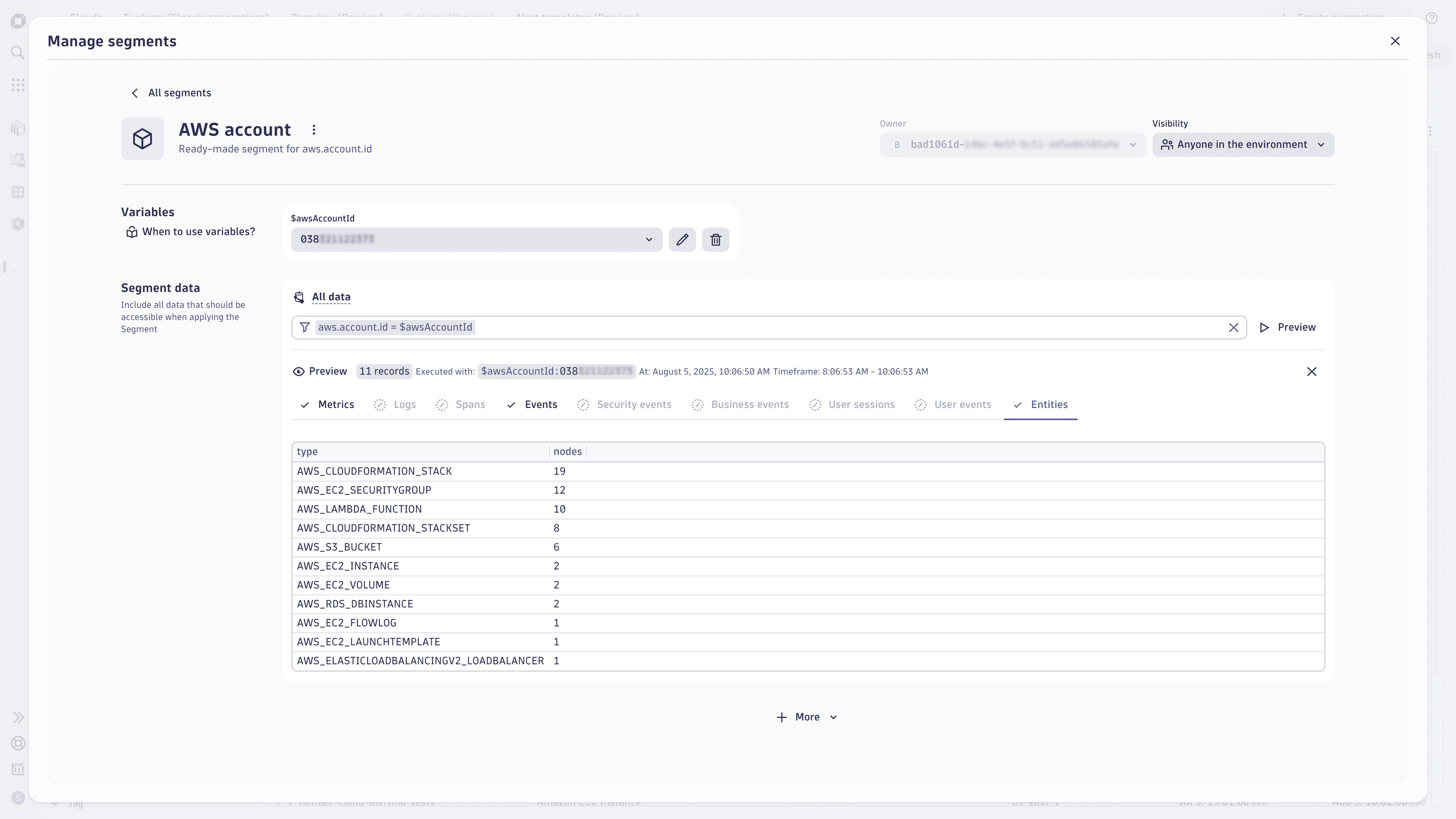The image size is (1456, 819).
Task: Switch to the Events tab
Action: [x=532, y=405]
